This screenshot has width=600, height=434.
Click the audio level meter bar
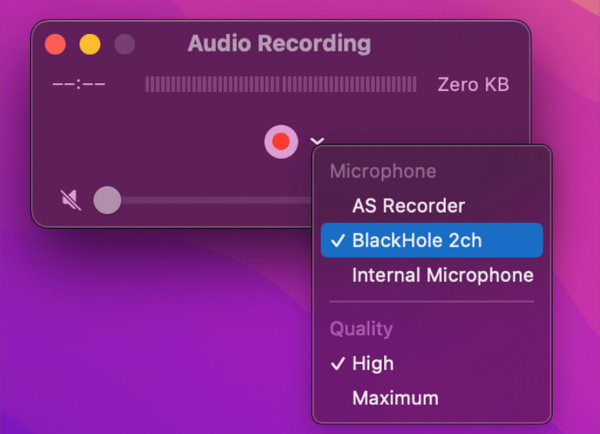tap(281, 84)
